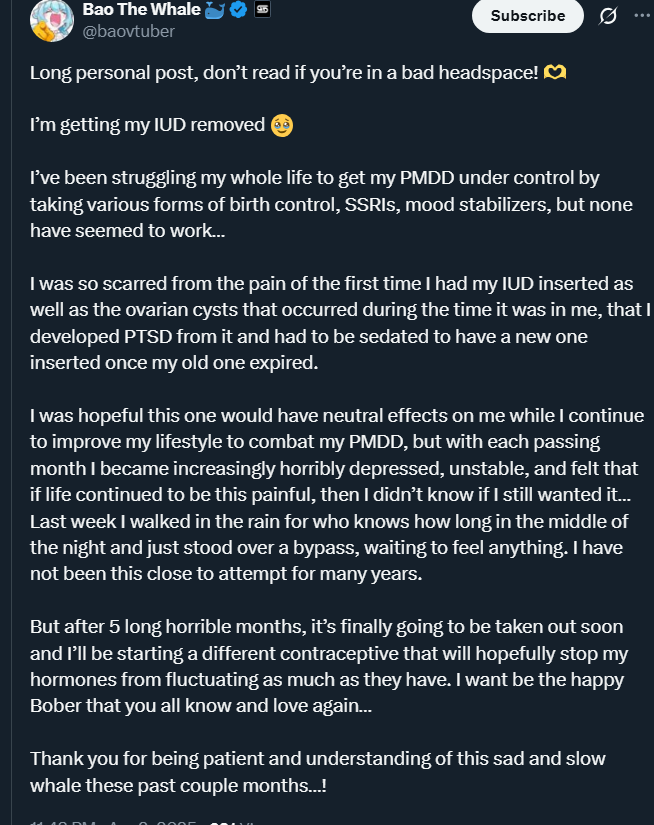Click the "But after 5 long horrible months" paragraph
654x825 pixels.
pos(329,666)
